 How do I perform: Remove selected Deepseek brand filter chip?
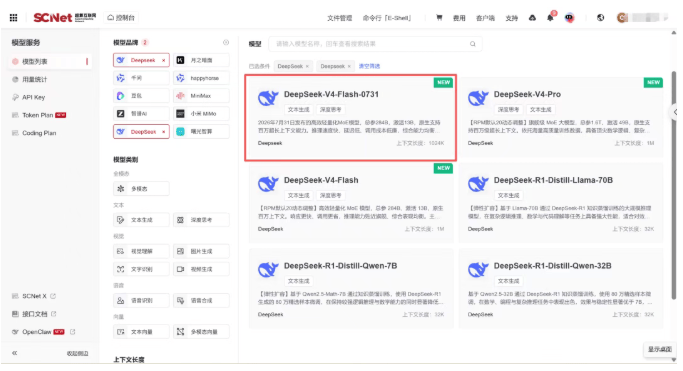pyautogui.click(x=164, y=61)
